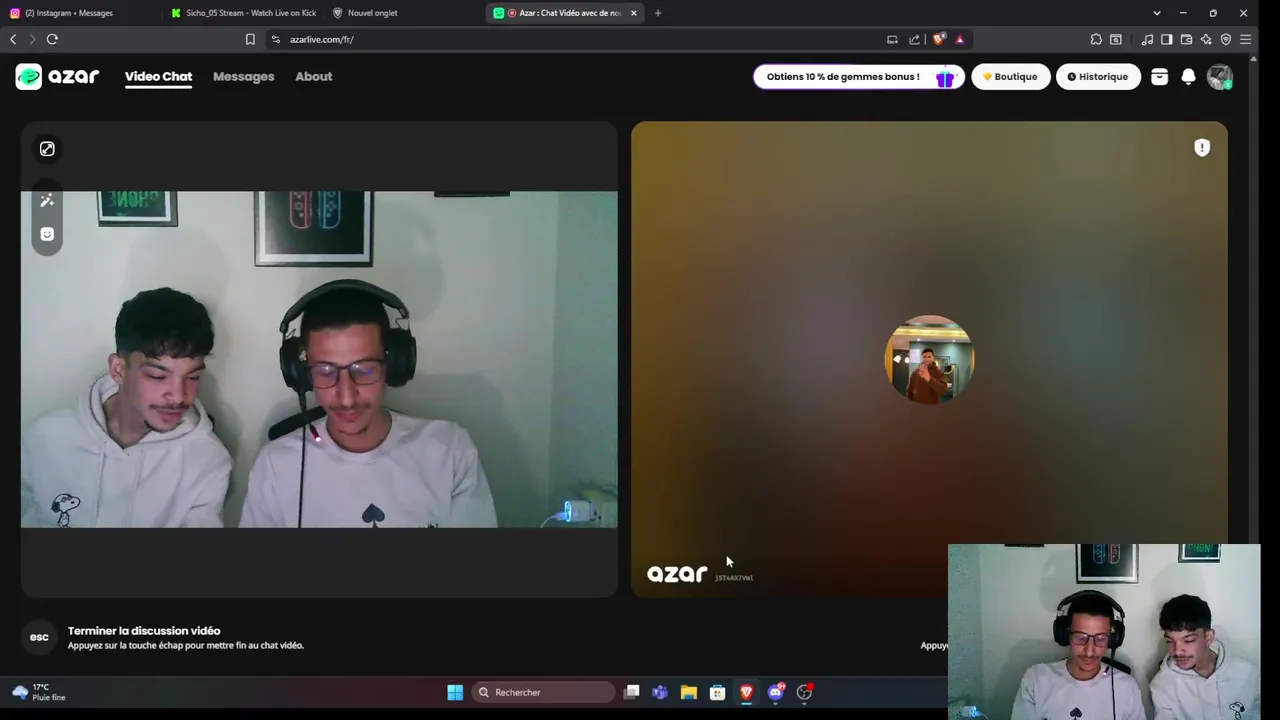This screenshot has height=720, width=1280.
Task: Open the magic wand effects tool
Action: pyautogui.click(x=47, y=200)
